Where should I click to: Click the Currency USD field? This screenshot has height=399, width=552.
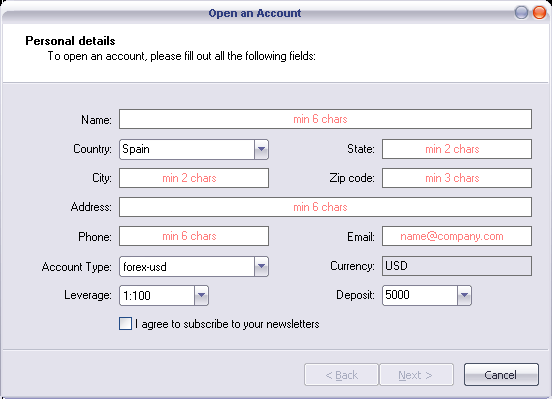tap(457, 266)
